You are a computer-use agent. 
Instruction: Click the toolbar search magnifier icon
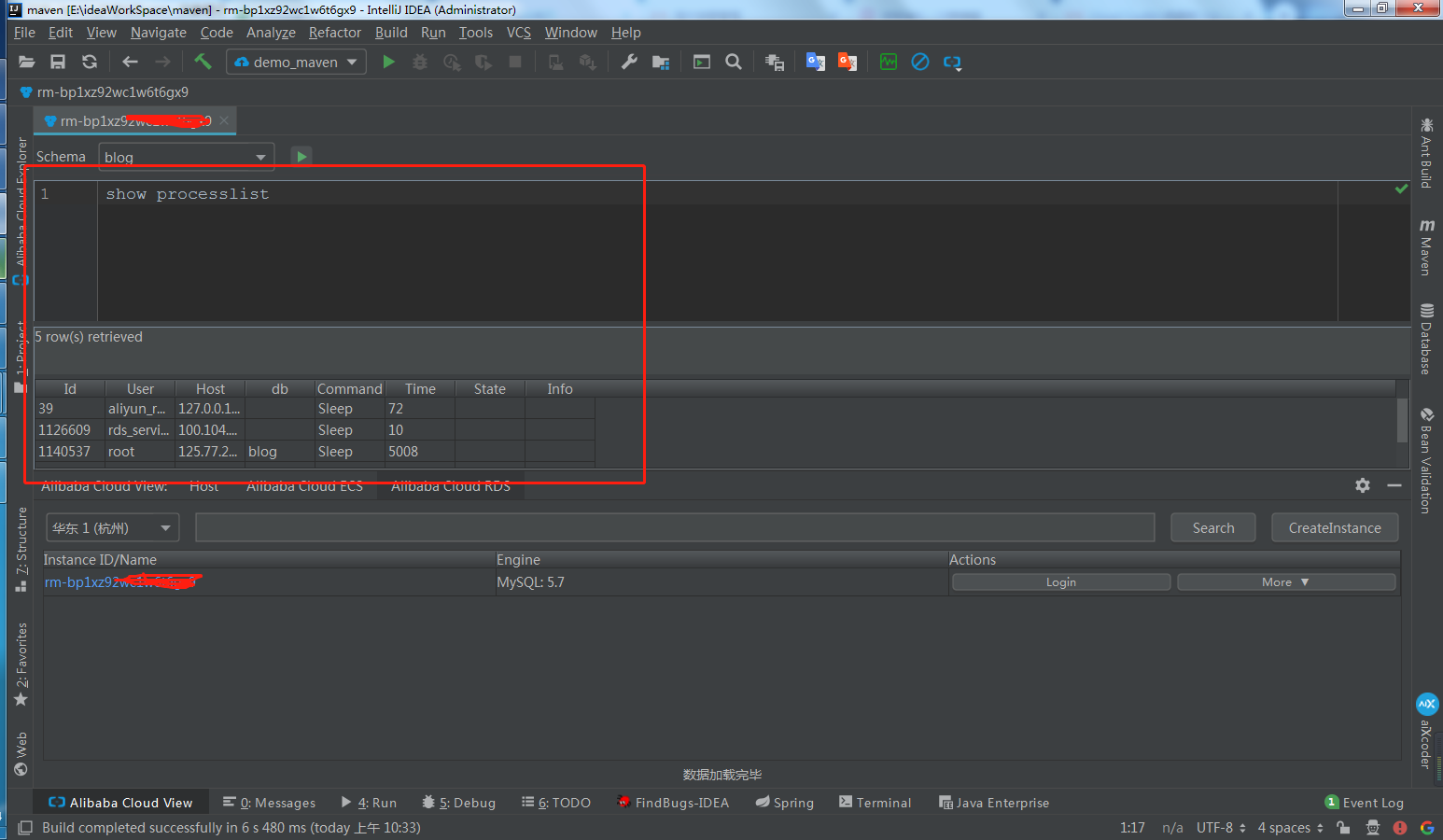pyautogui.click(x=734, y=62)
